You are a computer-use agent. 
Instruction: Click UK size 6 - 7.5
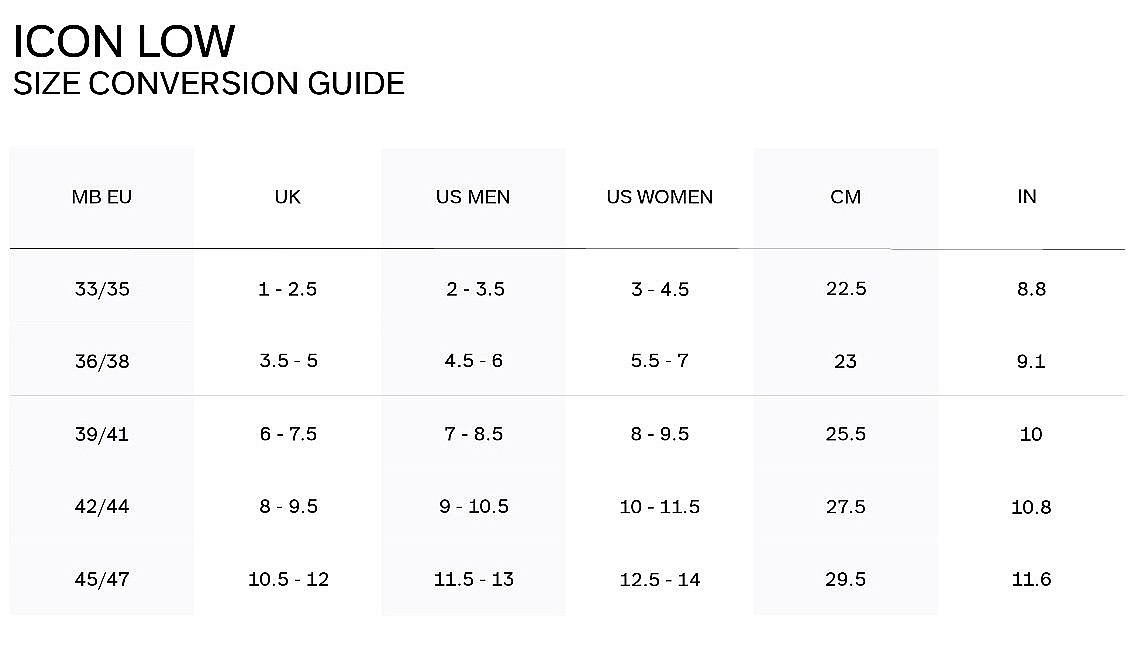coord(288,434)
